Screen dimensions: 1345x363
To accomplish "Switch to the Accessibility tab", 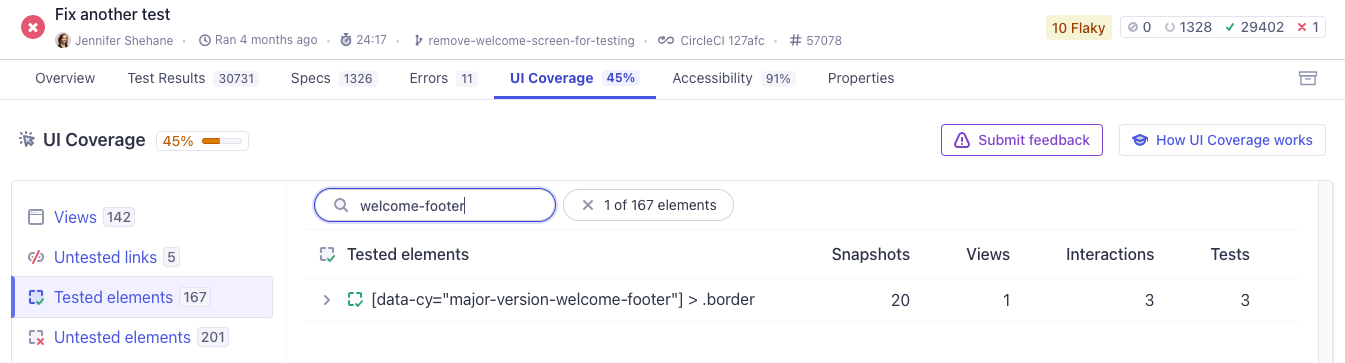I will tap(733, 78).
